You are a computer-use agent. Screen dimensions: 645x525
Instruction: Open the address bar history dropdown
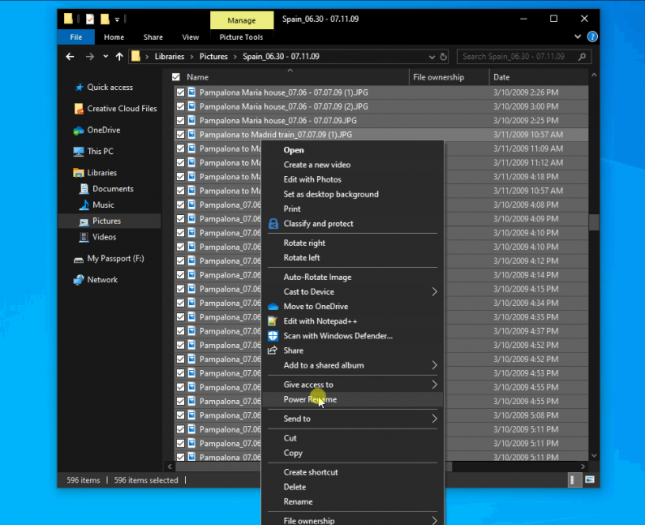pos(432,57)
